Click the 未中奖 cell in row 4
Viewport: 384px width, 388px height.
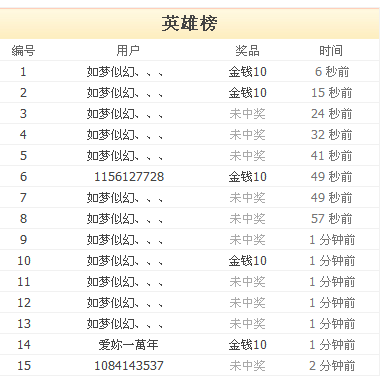pyautogui.click(x=247, y=135)
